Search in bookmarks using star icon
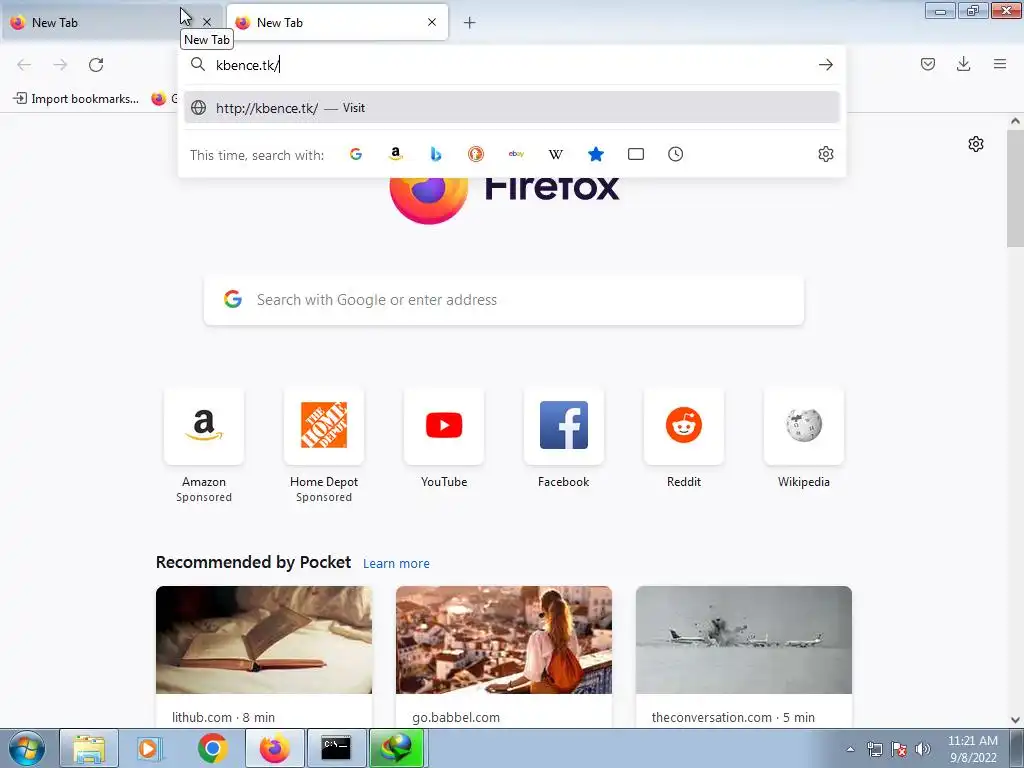The height and width of the screenshot is (768, 1024). pyautogui.click(x=596, y=154)
